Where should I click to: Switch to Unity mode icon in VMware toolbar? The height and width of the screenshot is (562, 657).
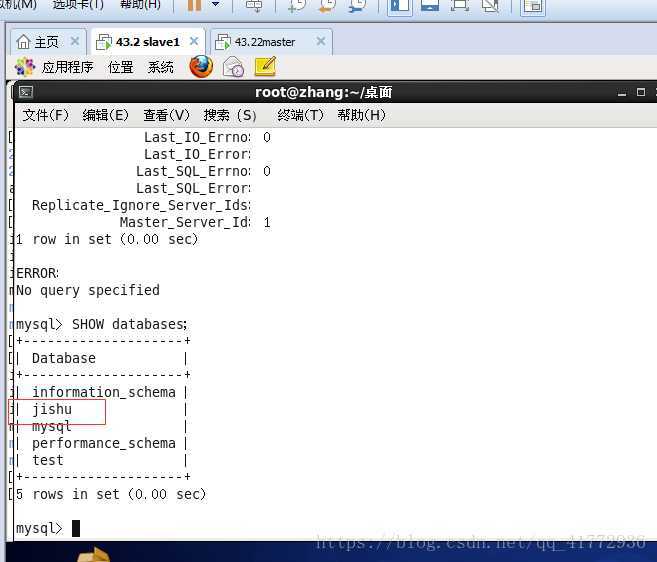coord(490,5)
